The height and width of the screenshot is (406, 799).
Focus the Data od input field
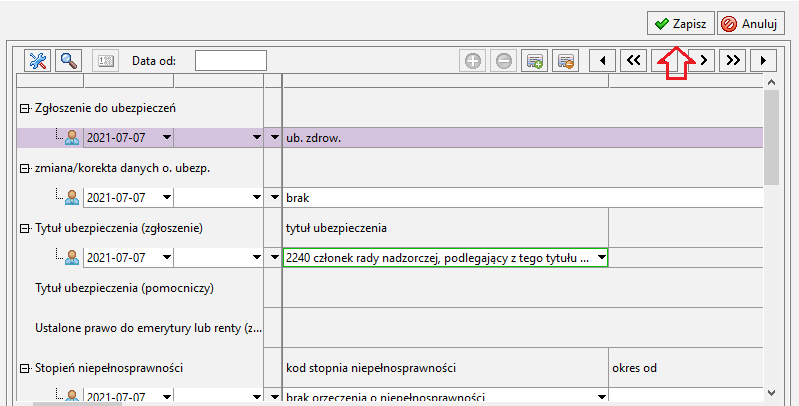[231, 61]
